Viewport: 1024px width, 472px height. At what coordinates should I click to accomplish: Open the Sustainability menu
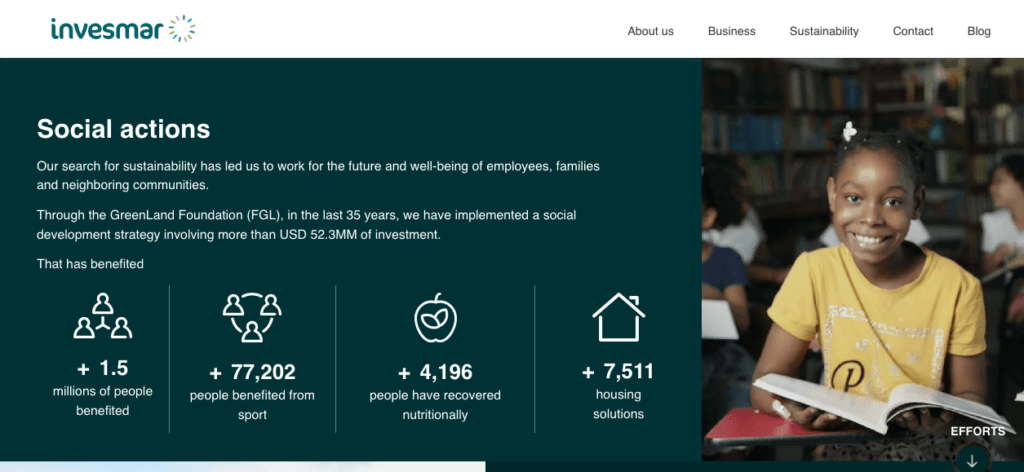point(824,31)
